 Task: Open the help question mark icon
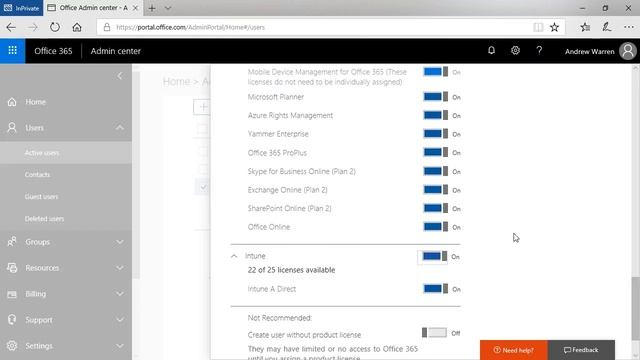pyautogui.click(x=539, y=50)
